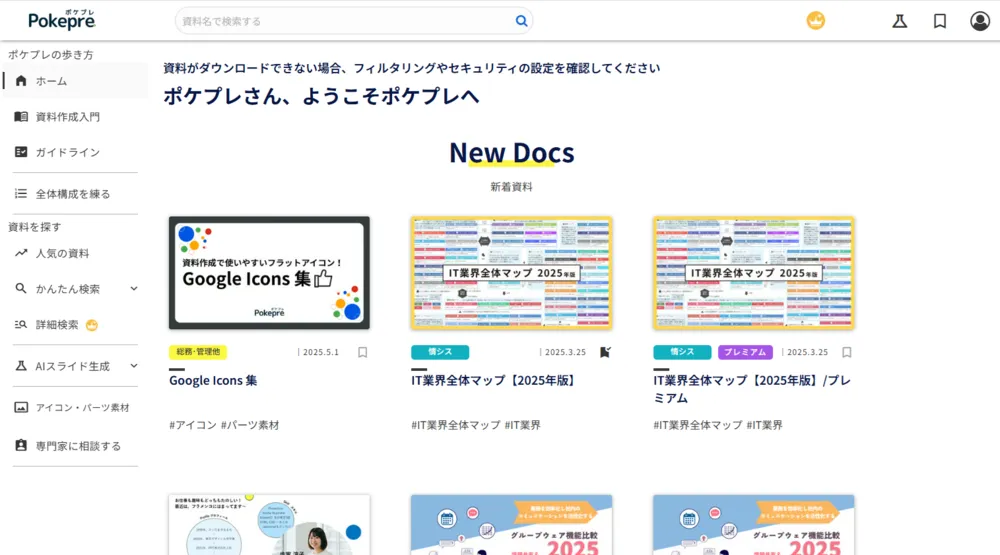
Task: Open ガイドライン menu item
Action: tap(75, 152)
